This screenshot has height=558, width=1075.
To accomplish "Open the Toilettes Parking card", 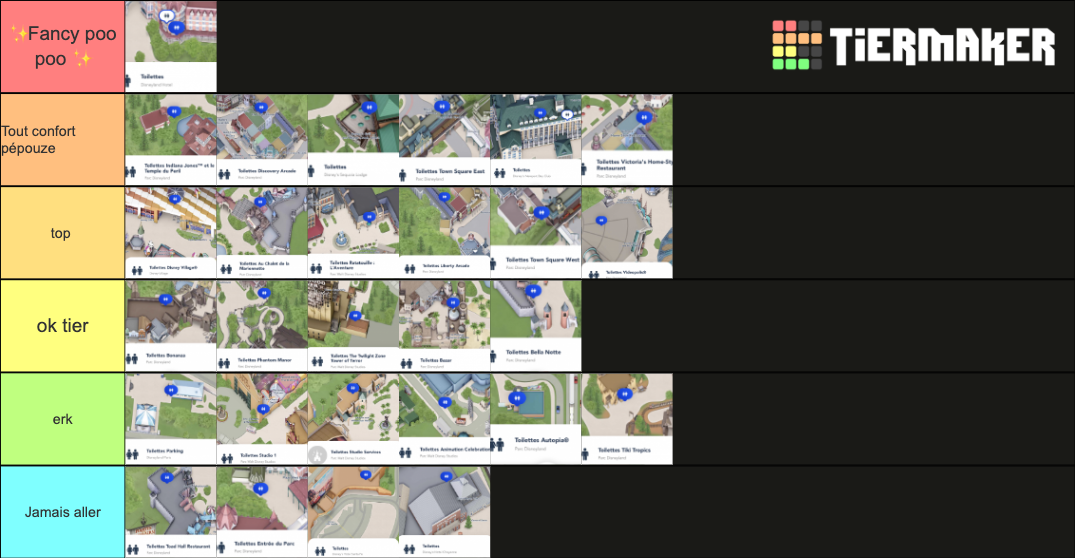I will pos(171,419).
